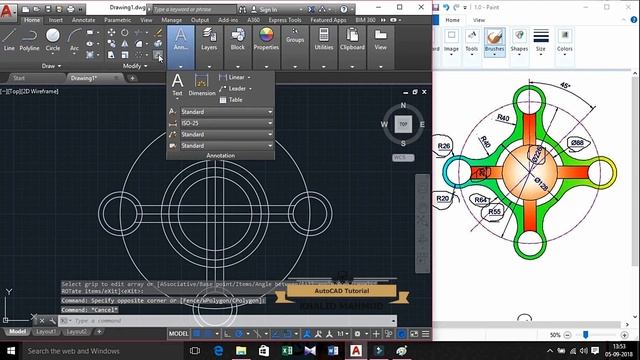Toggle annotation visibility in status bar
640x360 pixels.
(x=307, y=334)
